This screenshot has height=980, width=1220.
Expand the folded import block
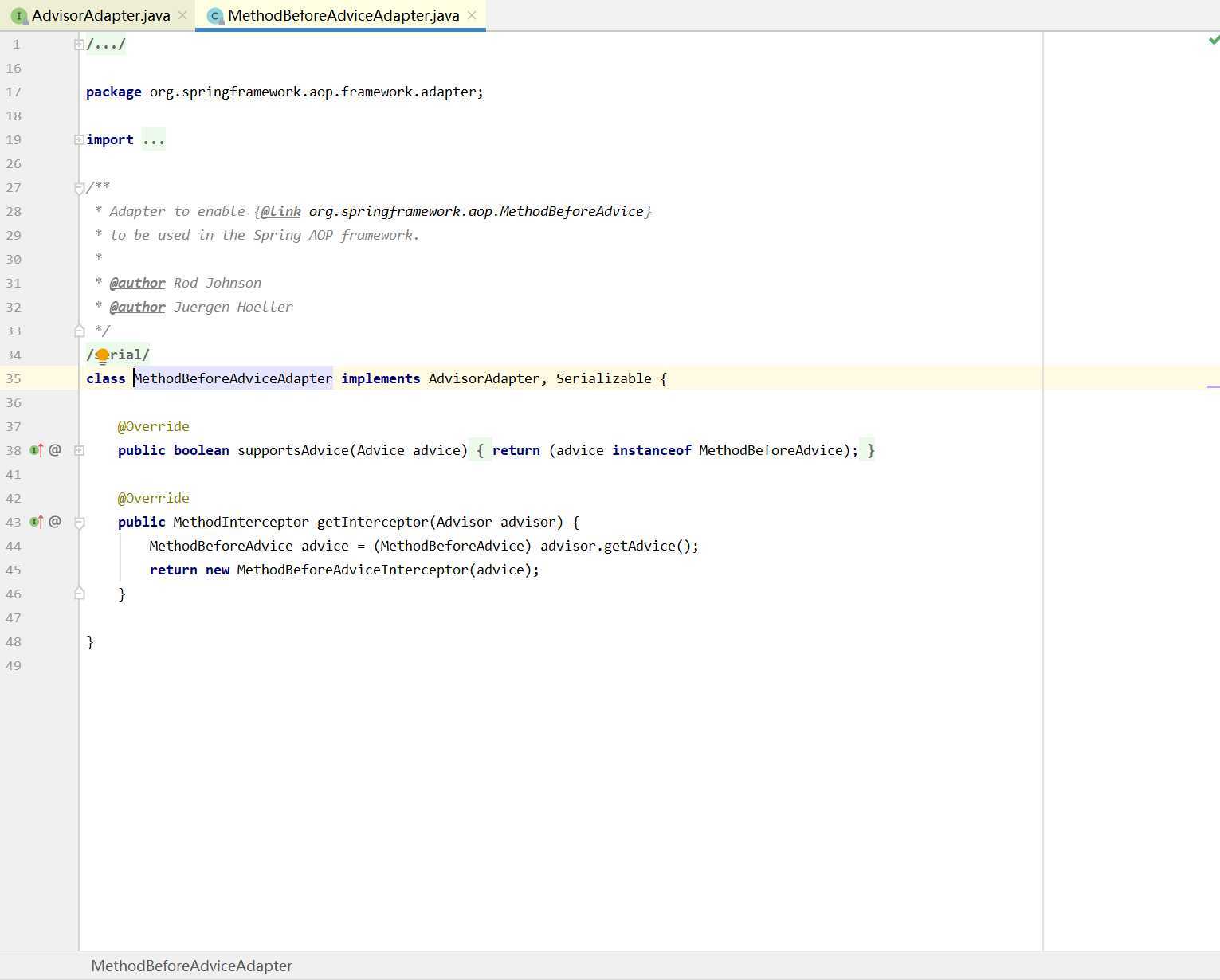(79, 139)
